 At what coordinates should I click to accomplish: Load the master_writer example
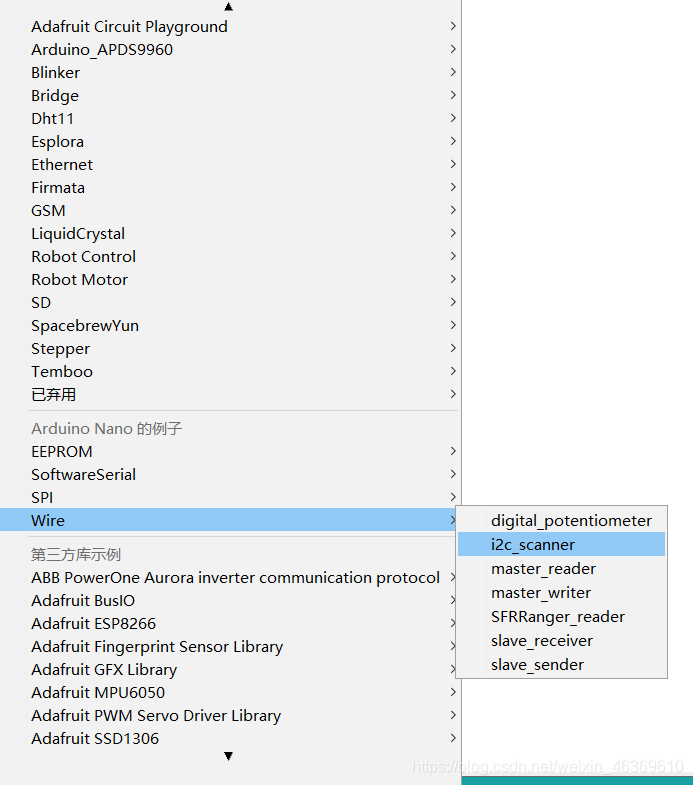coord(561,593)
